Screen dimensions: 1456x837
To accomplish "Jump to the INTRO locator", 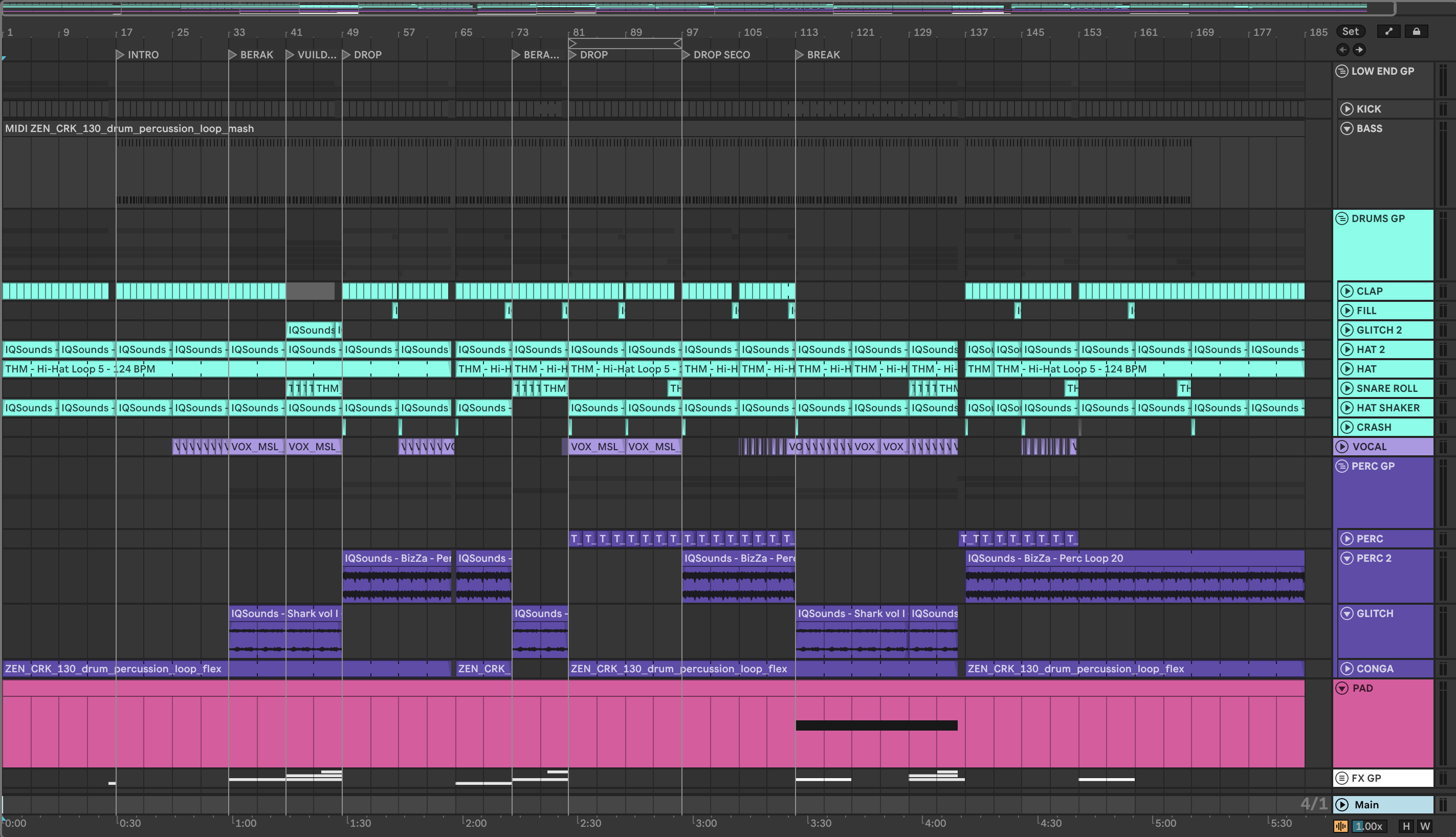I will tap(138, 55).
